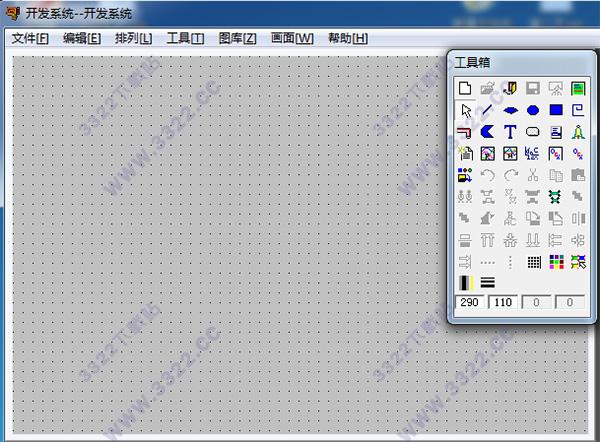Click the colored shapes with arrow icon

465,175
